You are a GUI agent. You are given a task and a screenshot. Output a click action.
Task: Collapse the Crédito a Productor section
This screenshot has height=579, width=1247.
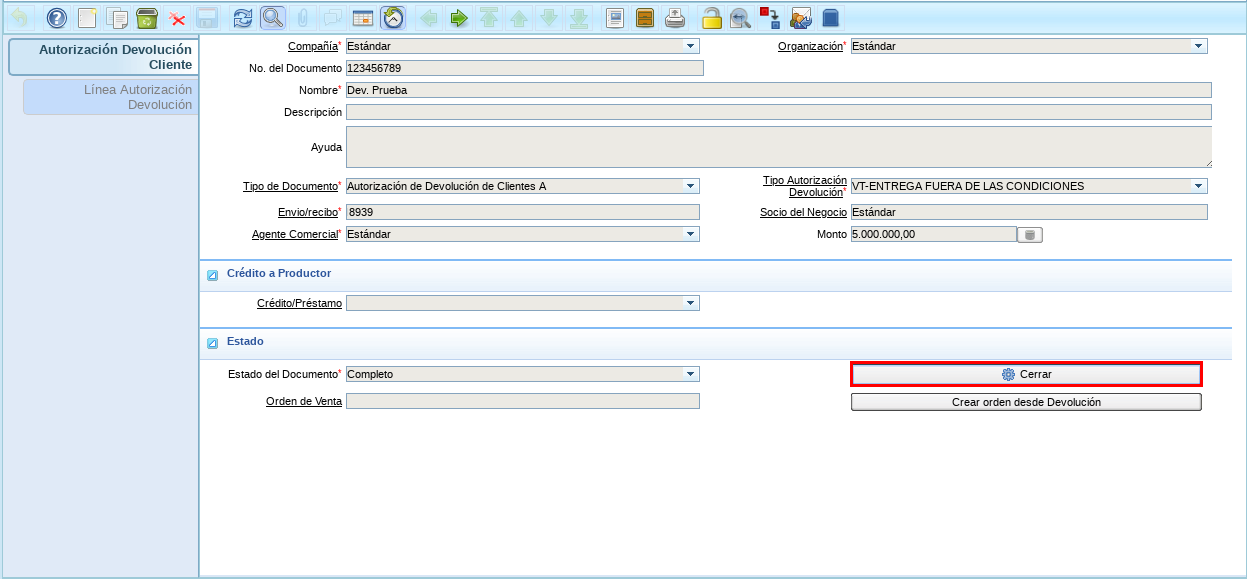[212, 275]
